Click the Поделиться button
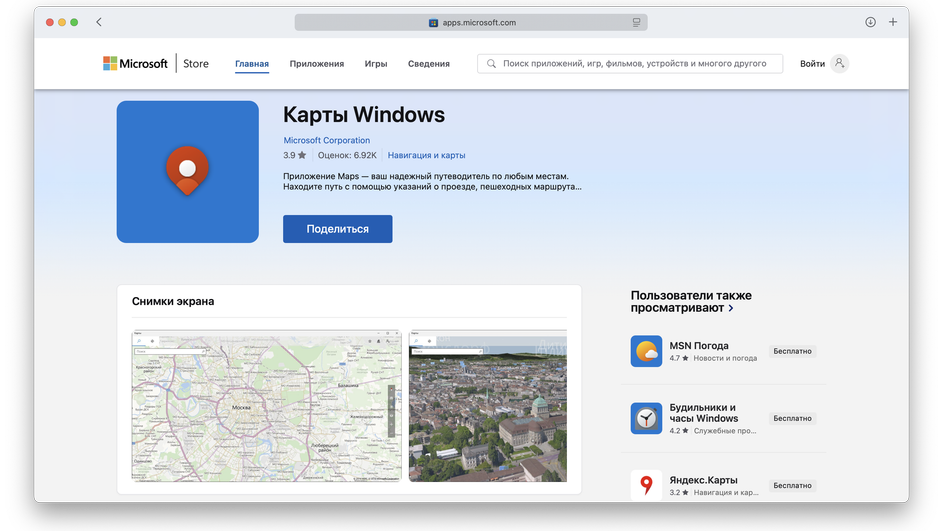 coord(338,229)
